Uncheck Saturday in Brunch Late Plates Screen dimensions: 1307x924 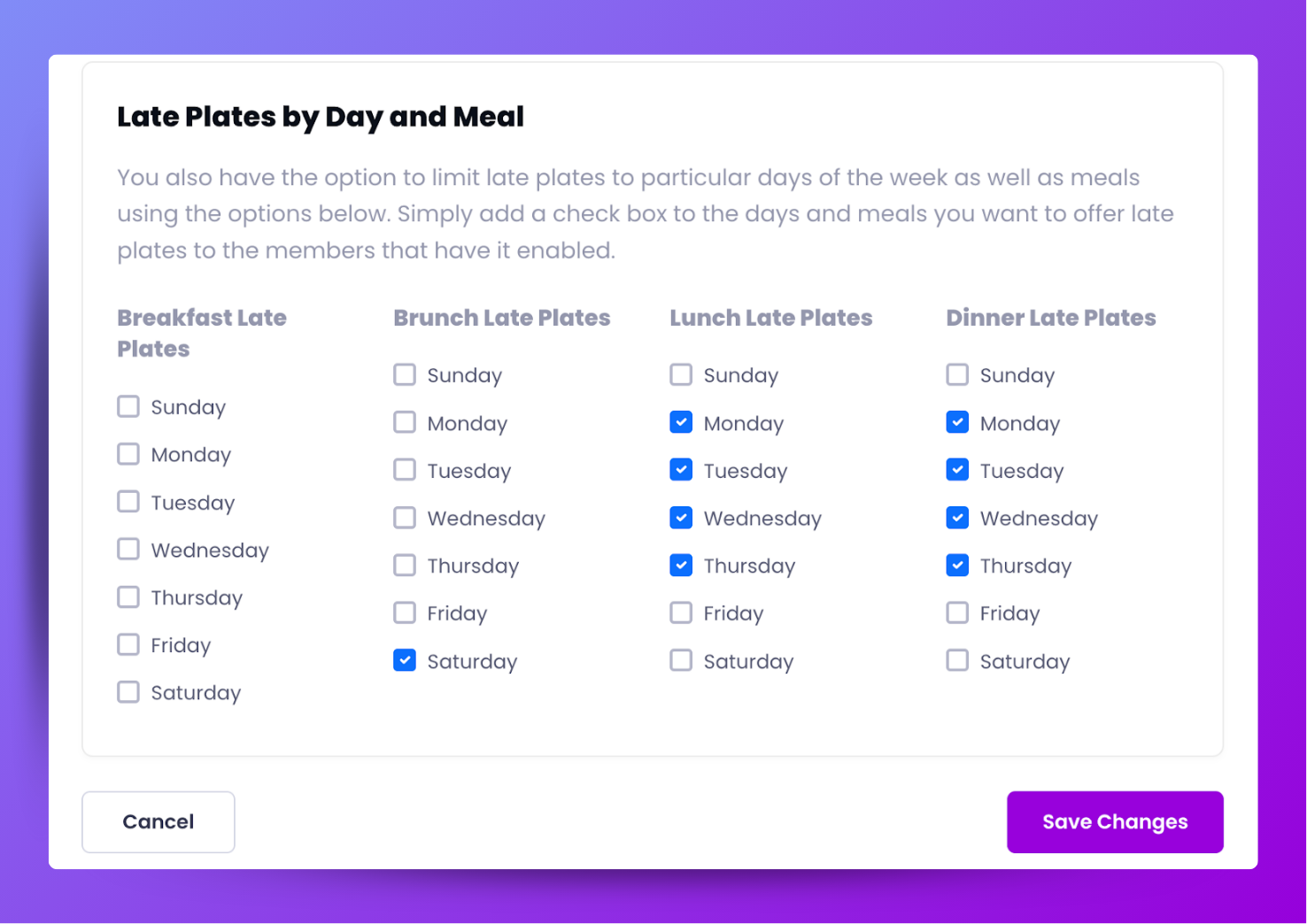405,660
